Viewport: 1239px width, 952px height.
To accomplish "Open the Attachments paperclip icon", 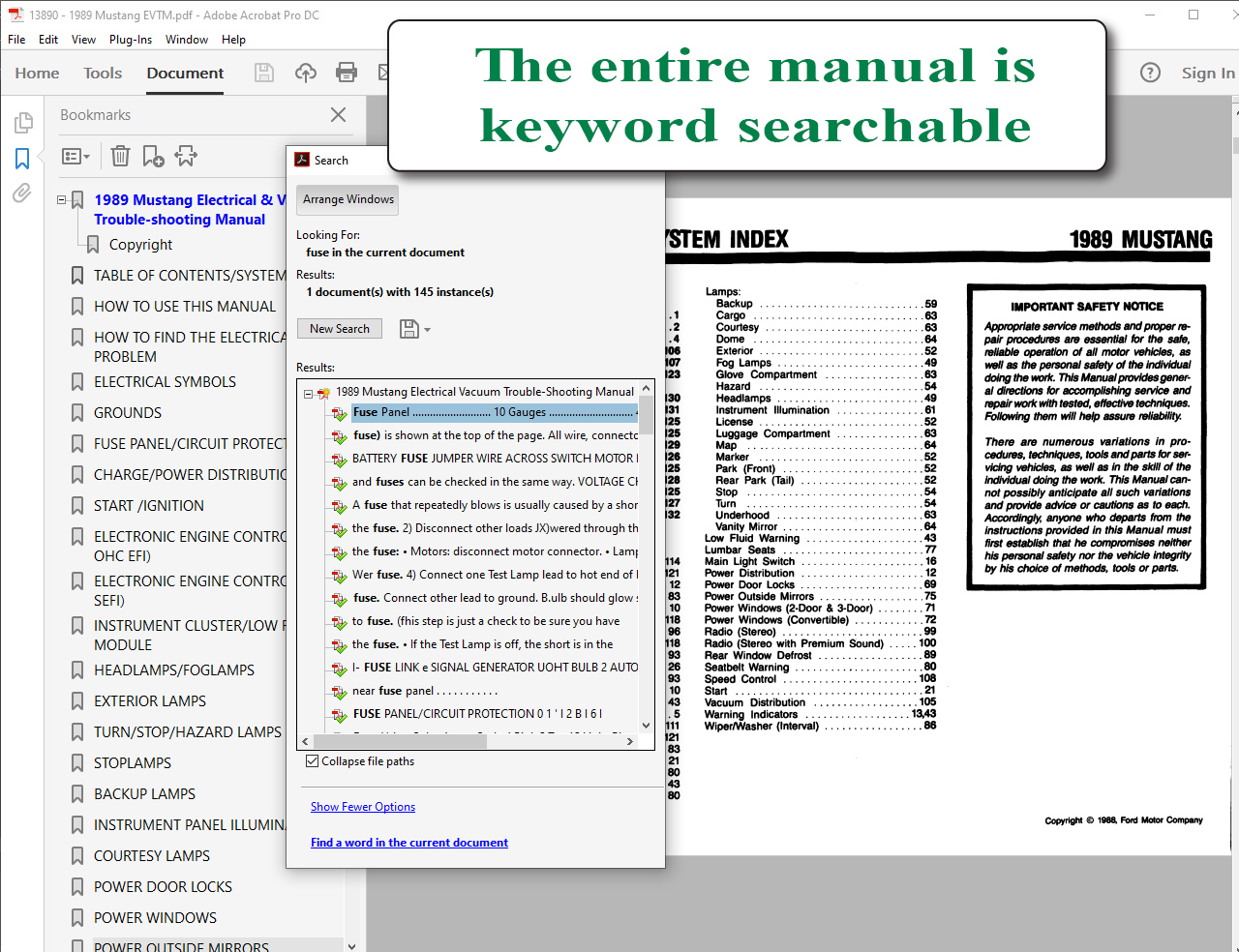I will [22, 193].
